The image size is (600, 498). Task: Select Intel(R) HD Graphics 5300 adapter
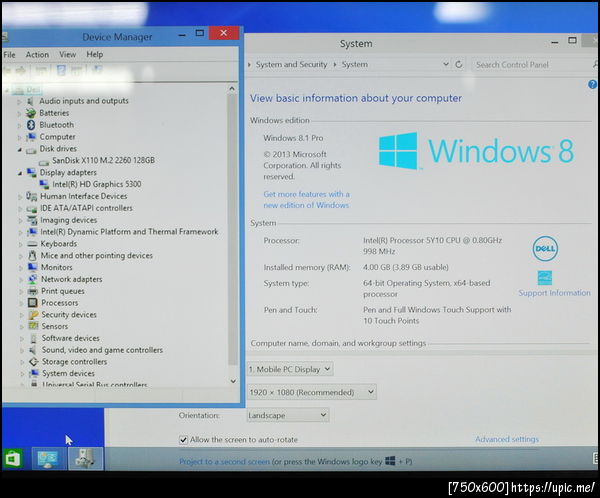[x=97, y=184]
